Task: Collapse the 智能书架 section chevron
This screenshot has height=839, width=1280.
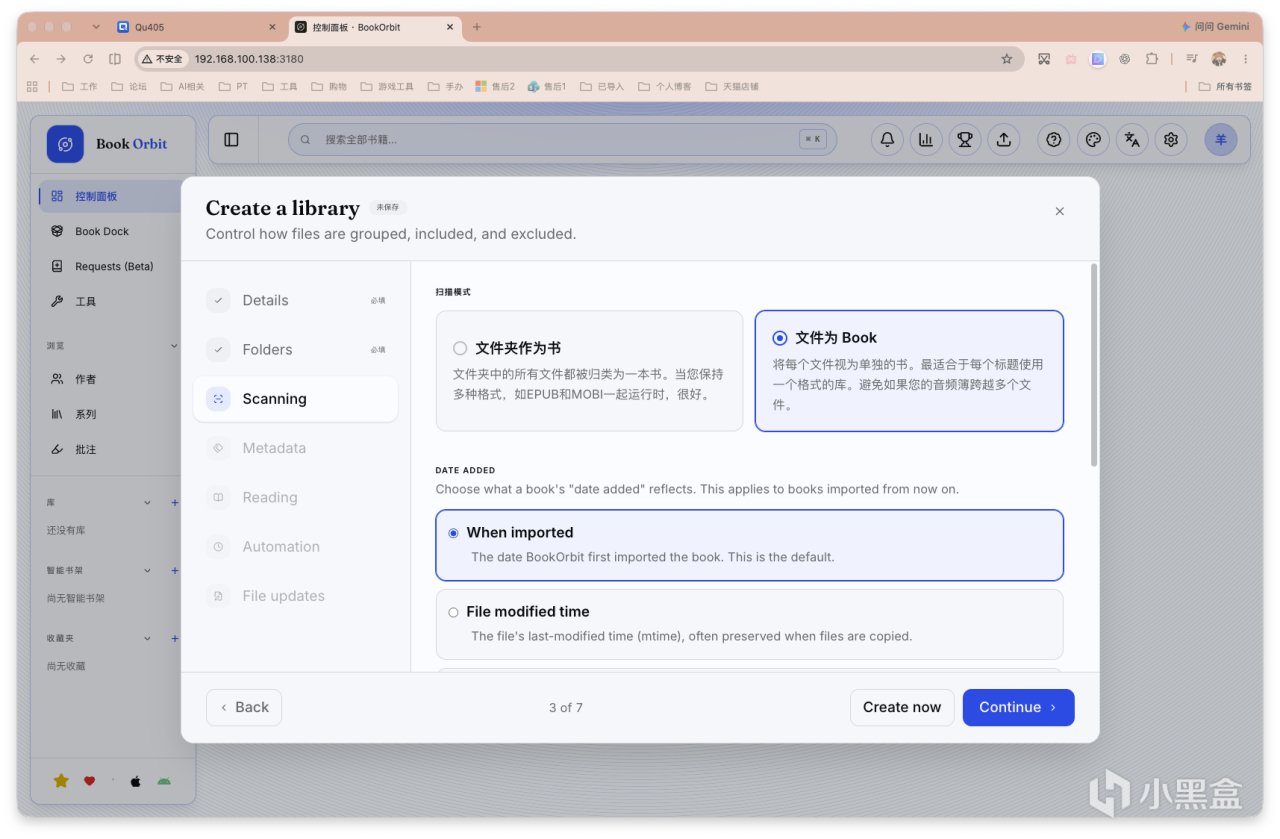Action: tap(147, 570)
